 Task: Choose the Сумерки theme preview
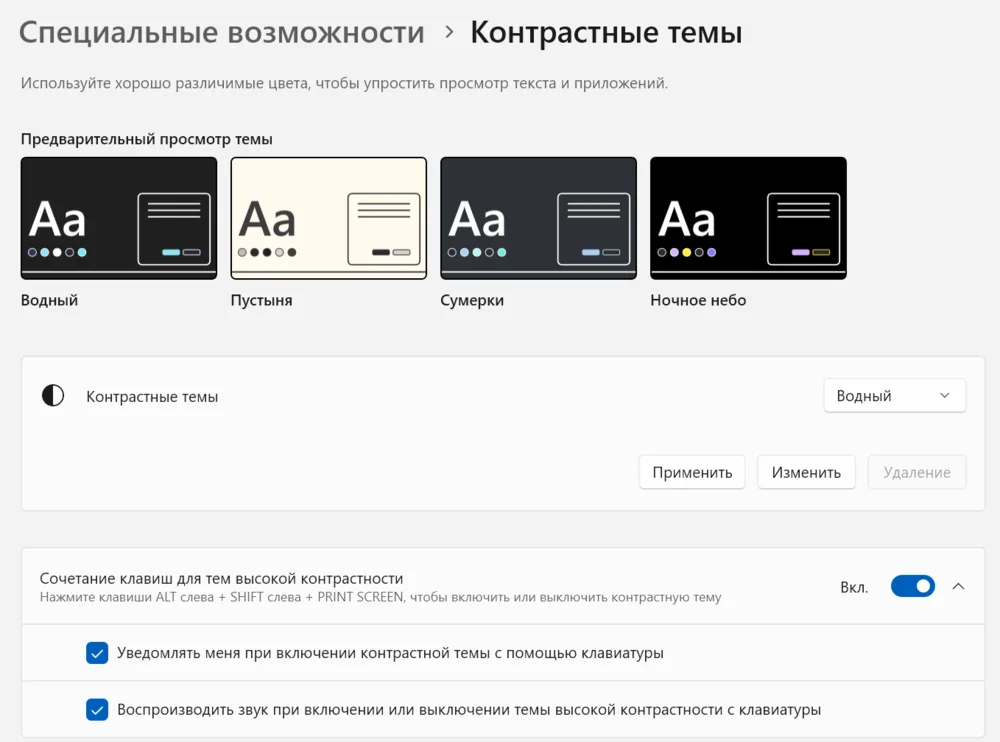(538, 218)
